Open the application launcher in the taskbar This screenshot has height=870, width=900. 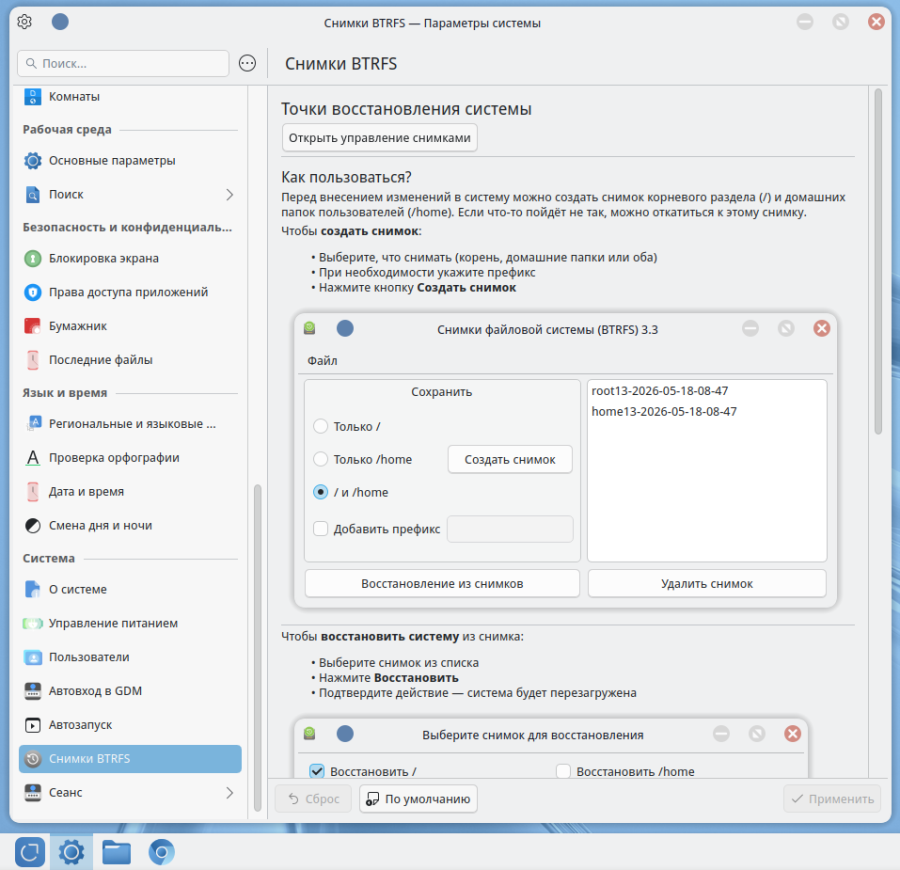[30, 852]
